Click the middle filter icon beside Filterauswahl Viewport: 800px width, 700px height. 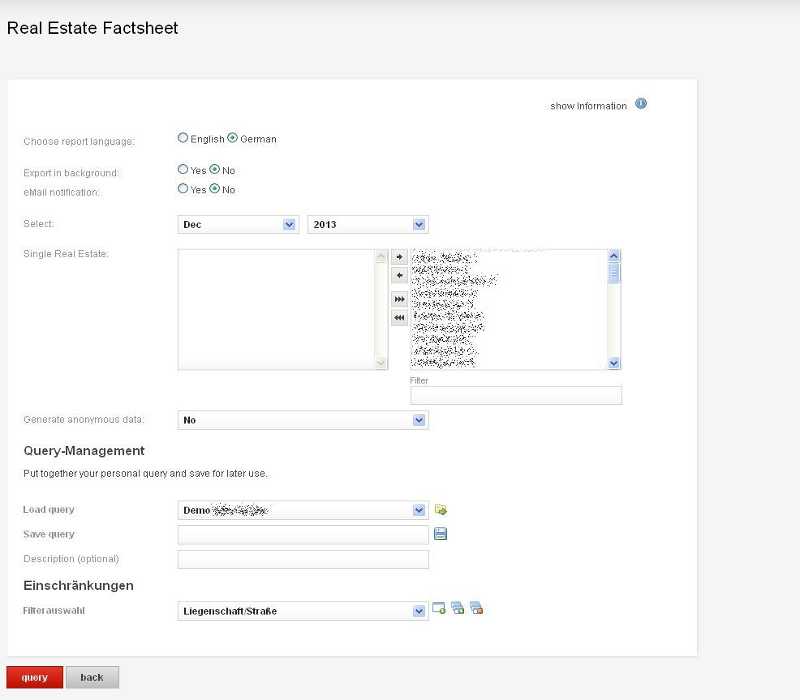click(458, 608)
